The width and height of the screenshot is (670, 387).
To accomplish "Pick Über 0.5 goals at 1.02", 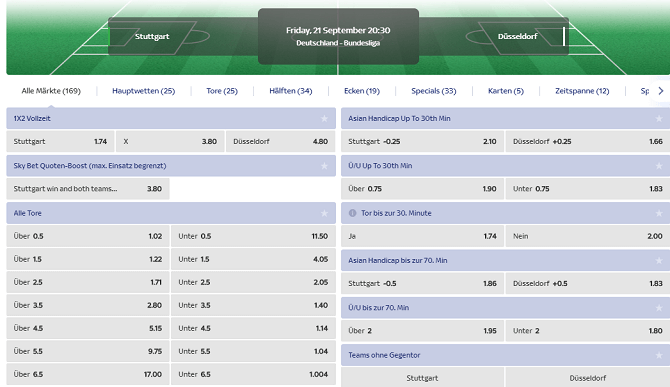I will tap(88, 236).
